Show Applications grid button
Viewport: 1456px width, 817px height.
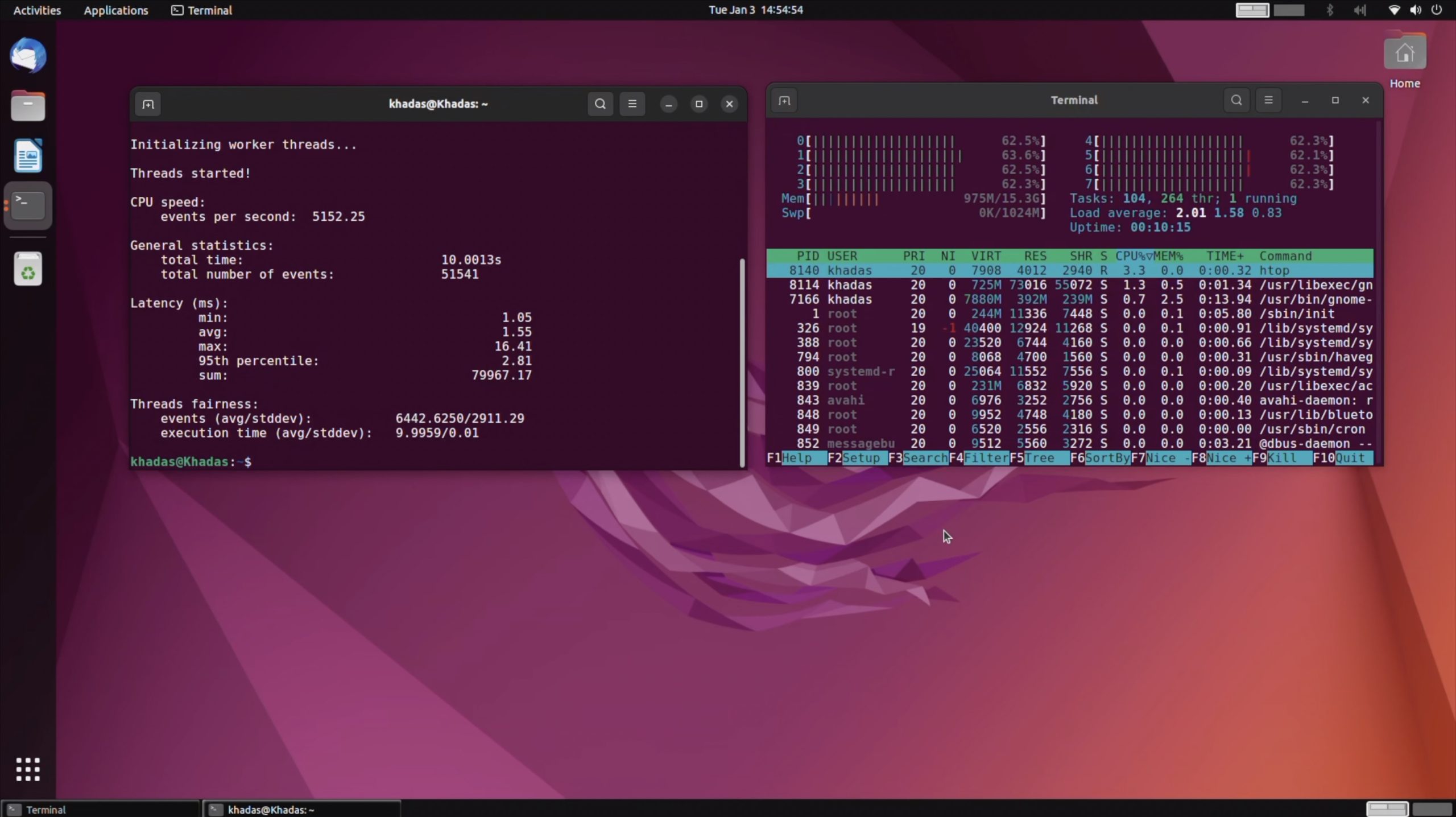click(x=28, y=769)
